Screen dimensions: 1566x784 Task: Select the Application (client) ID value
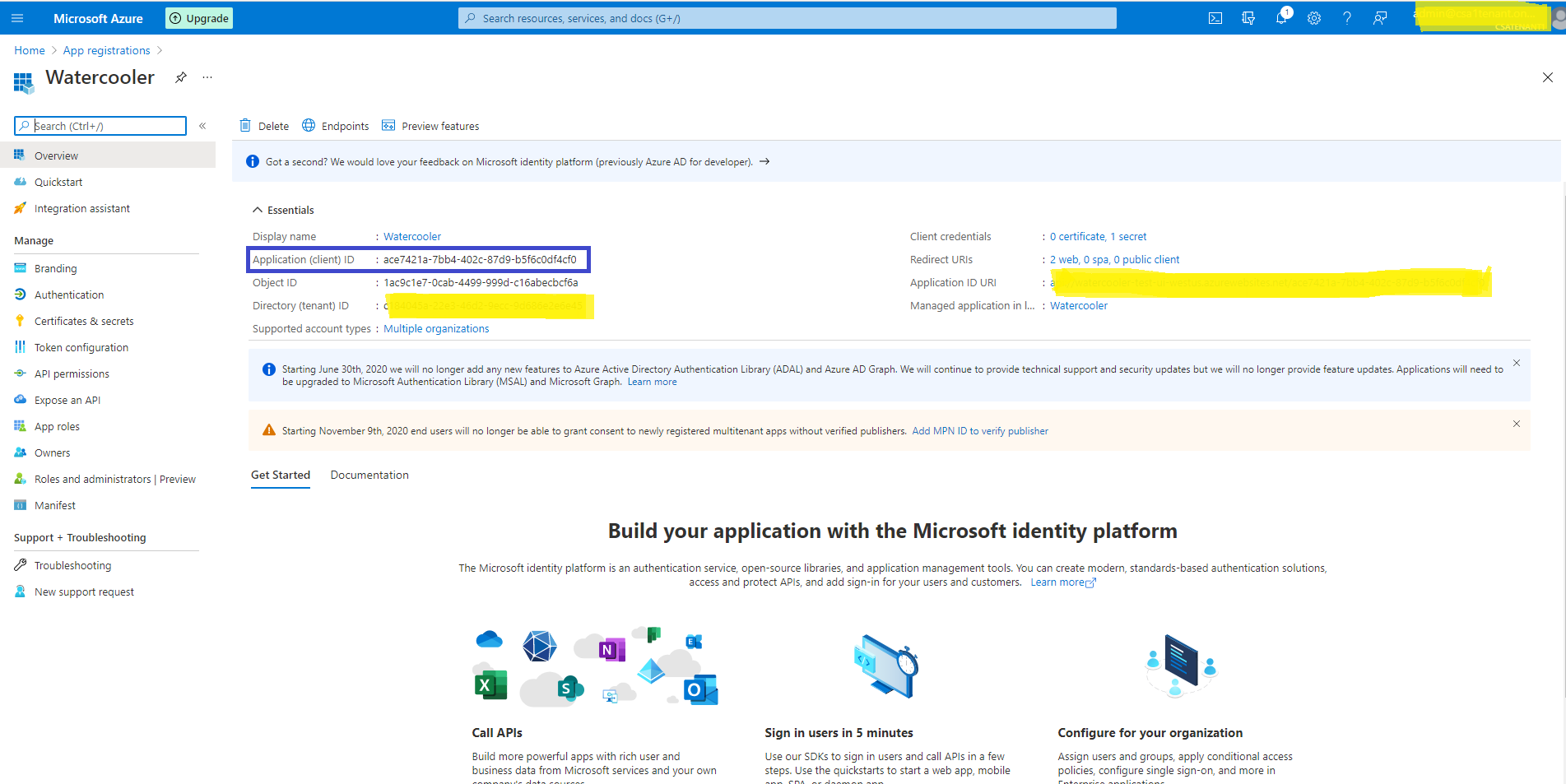point(480,259)
